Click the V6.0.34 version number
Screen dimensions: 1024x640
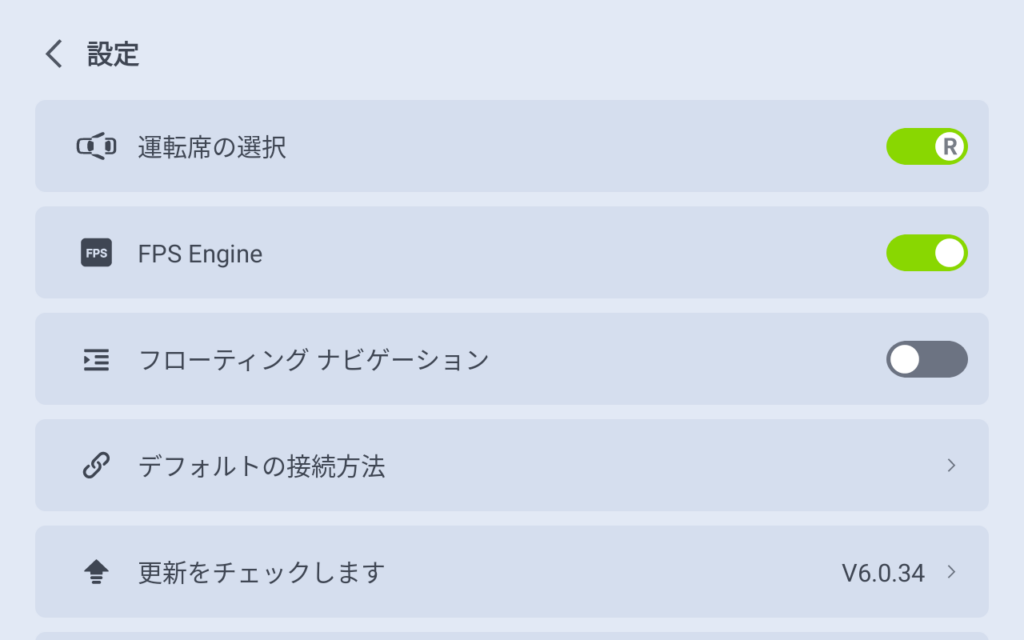(883, 573)
